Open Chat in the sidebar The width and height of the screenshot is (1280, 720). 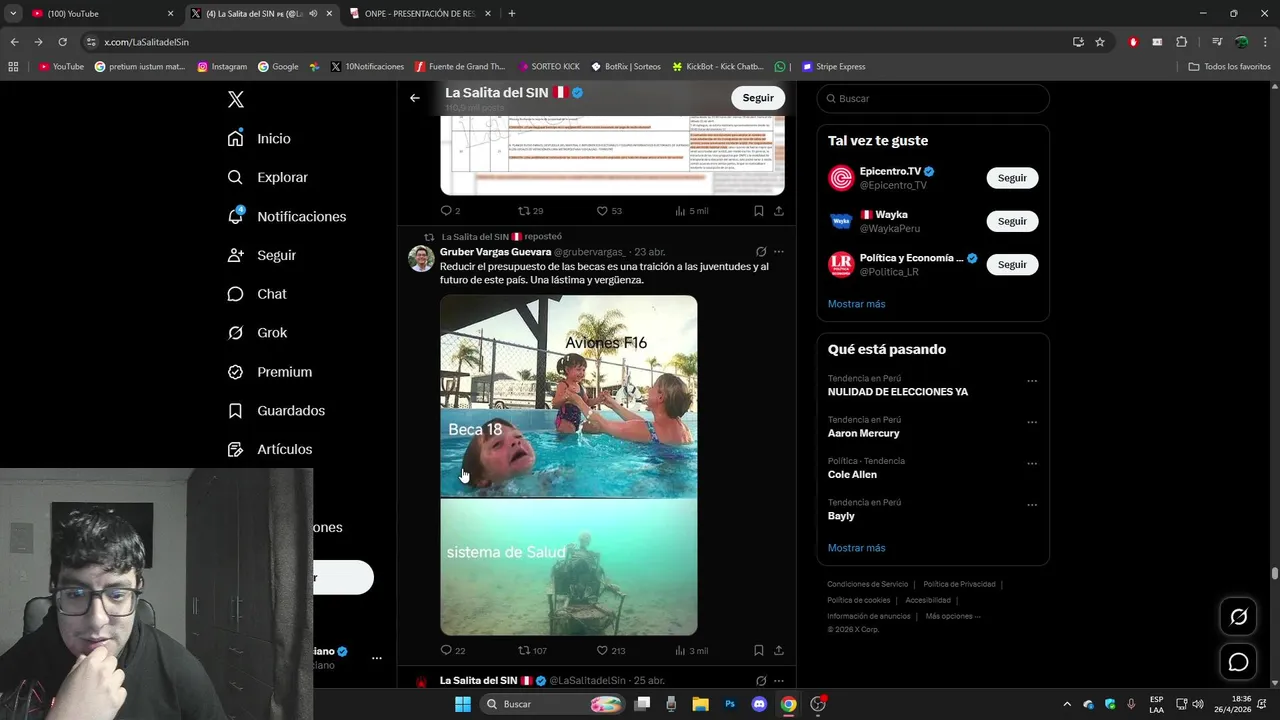(256, 294)
